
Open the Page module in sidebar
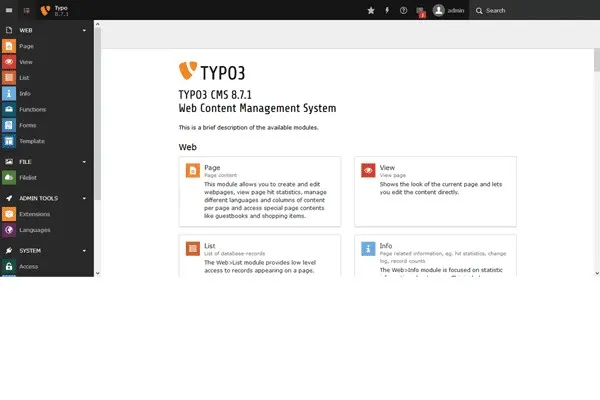point(25,46)
